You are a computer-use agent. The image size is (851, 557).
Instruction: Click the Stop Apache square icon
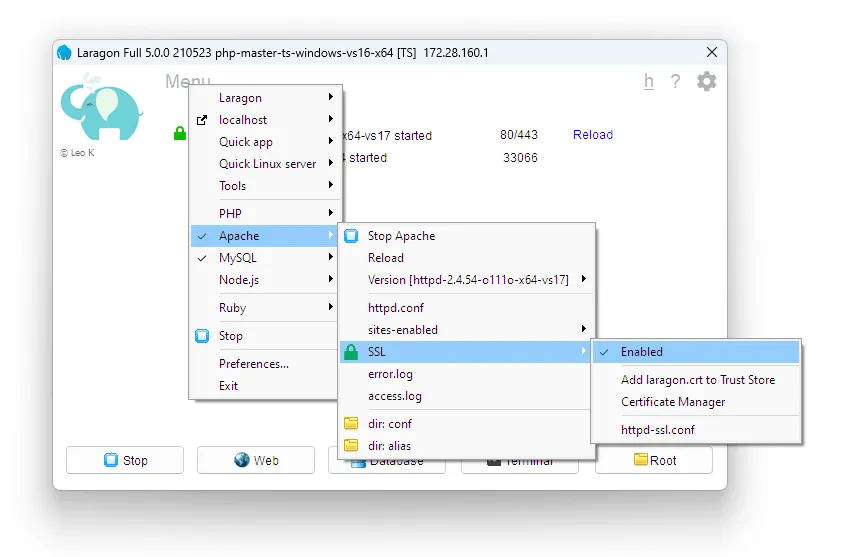tap(350, 236)
